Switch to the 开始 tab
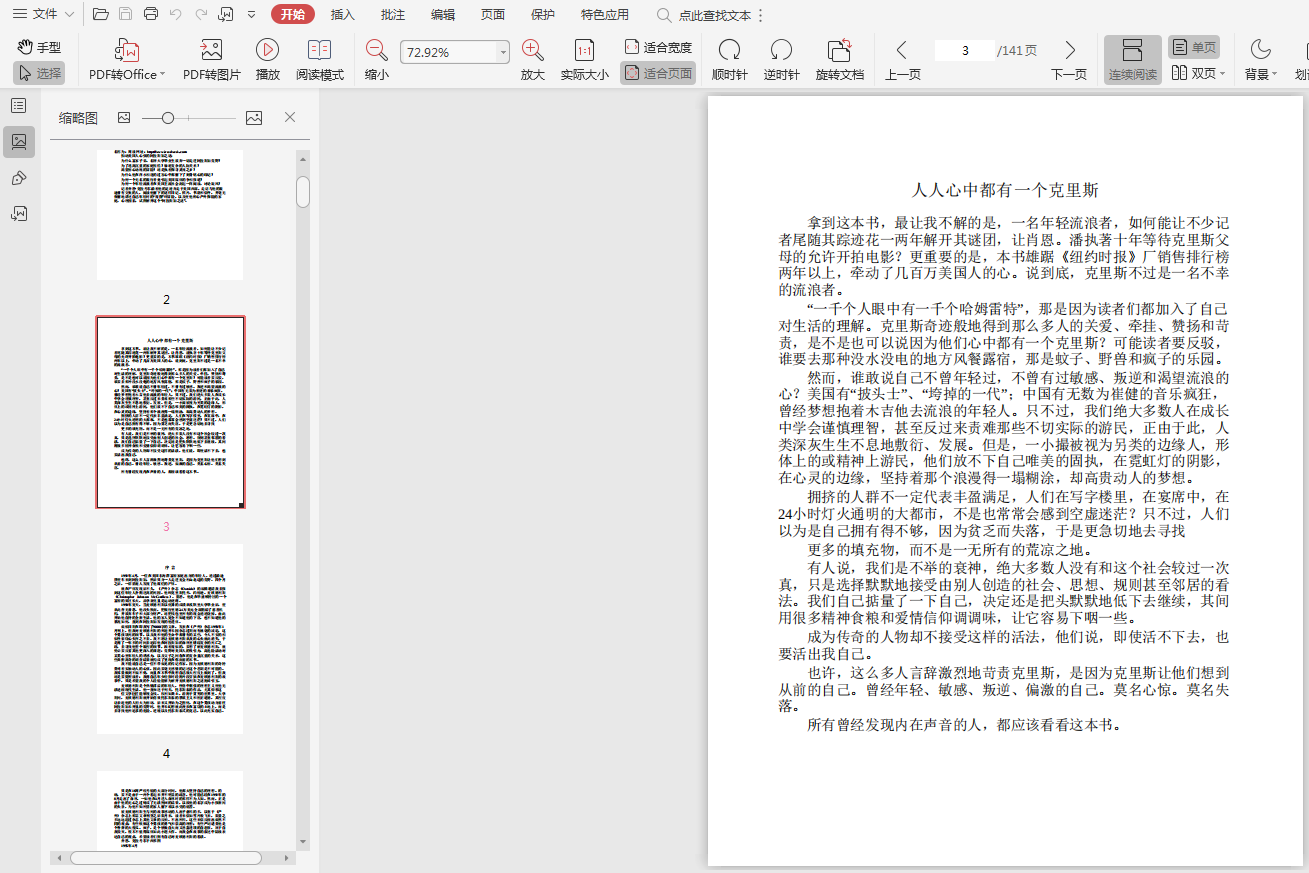The height and width of the screenshot is (873, 1309). [x=293, y=14]
